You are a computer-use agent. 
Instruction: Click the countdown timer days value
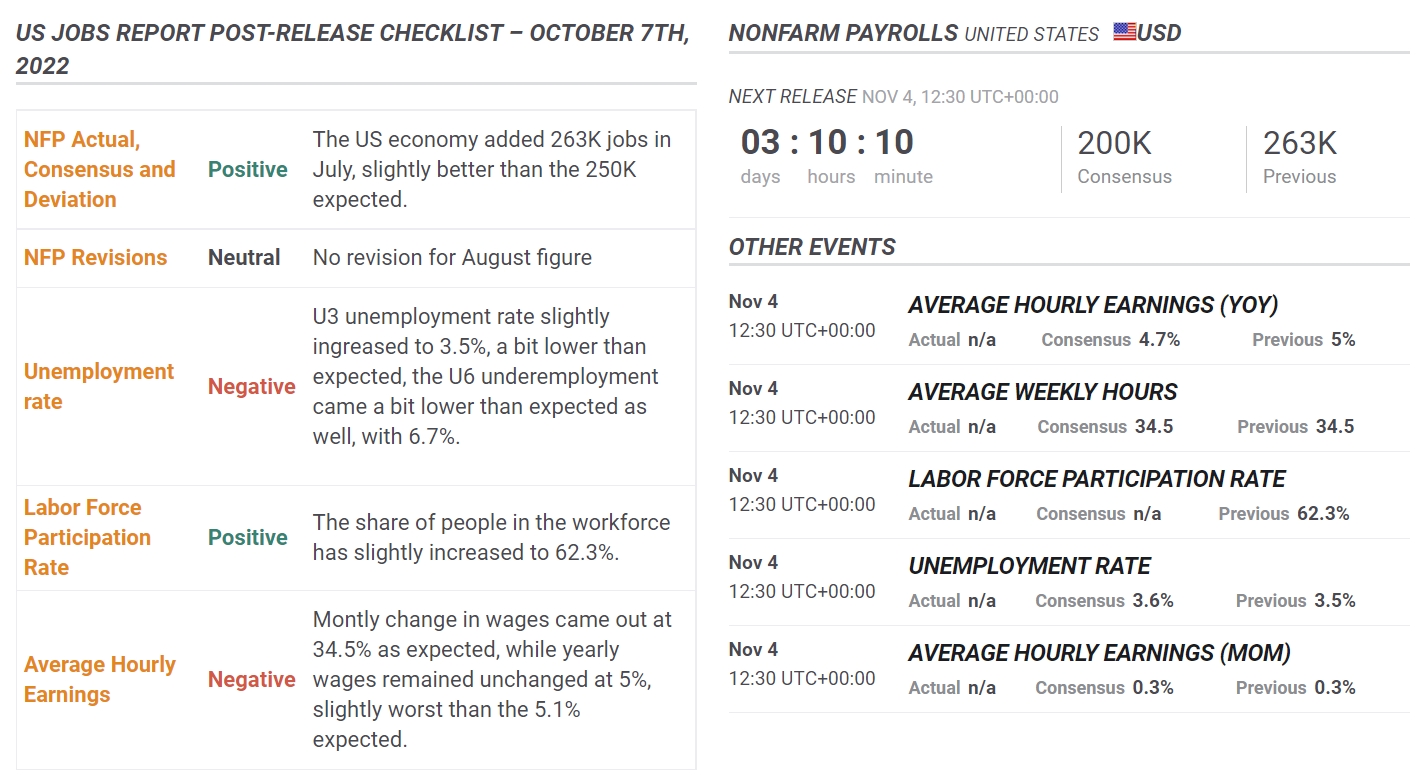tap(760, 142)
